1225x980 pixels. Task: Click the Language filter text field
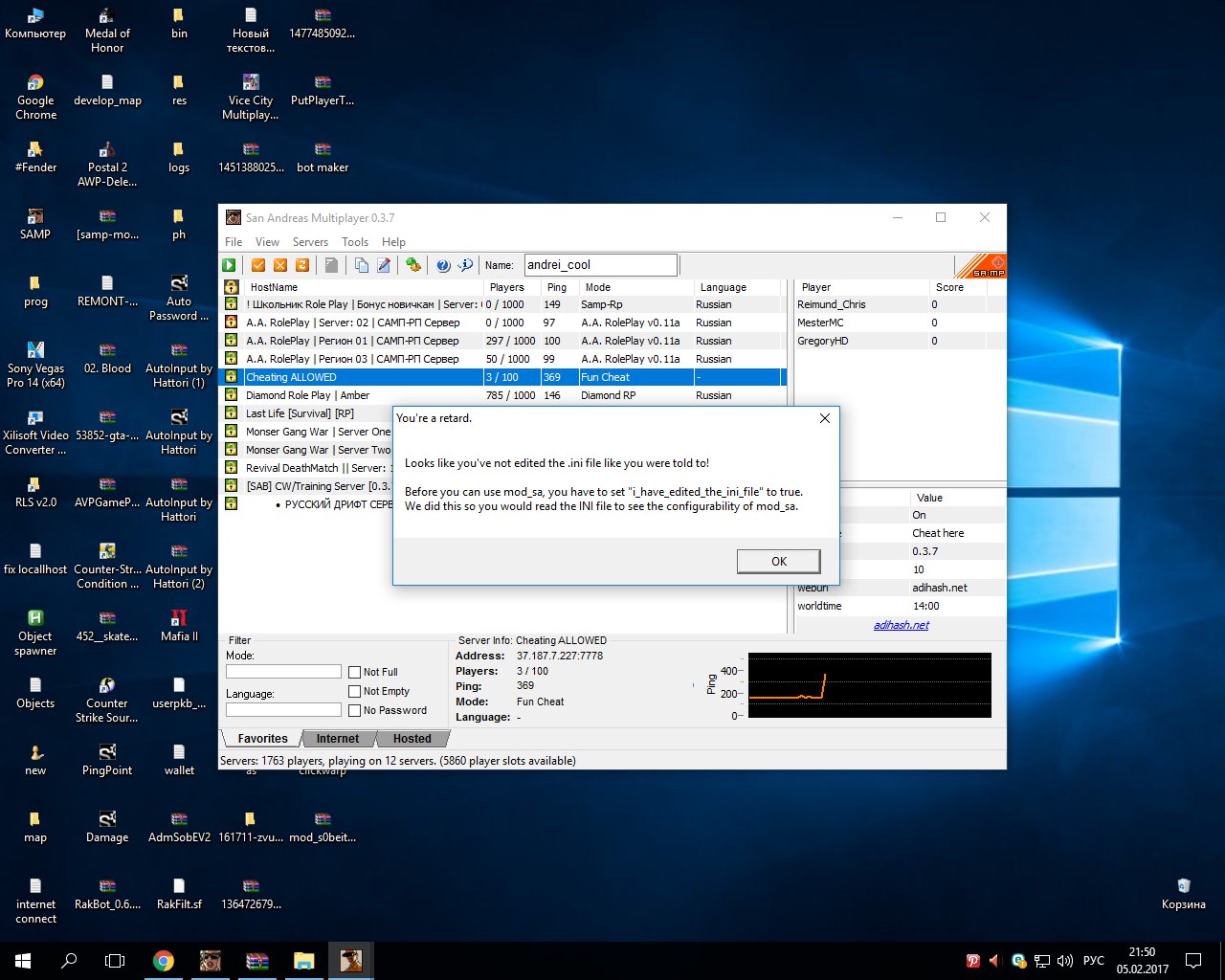click(x=283, y=710)
